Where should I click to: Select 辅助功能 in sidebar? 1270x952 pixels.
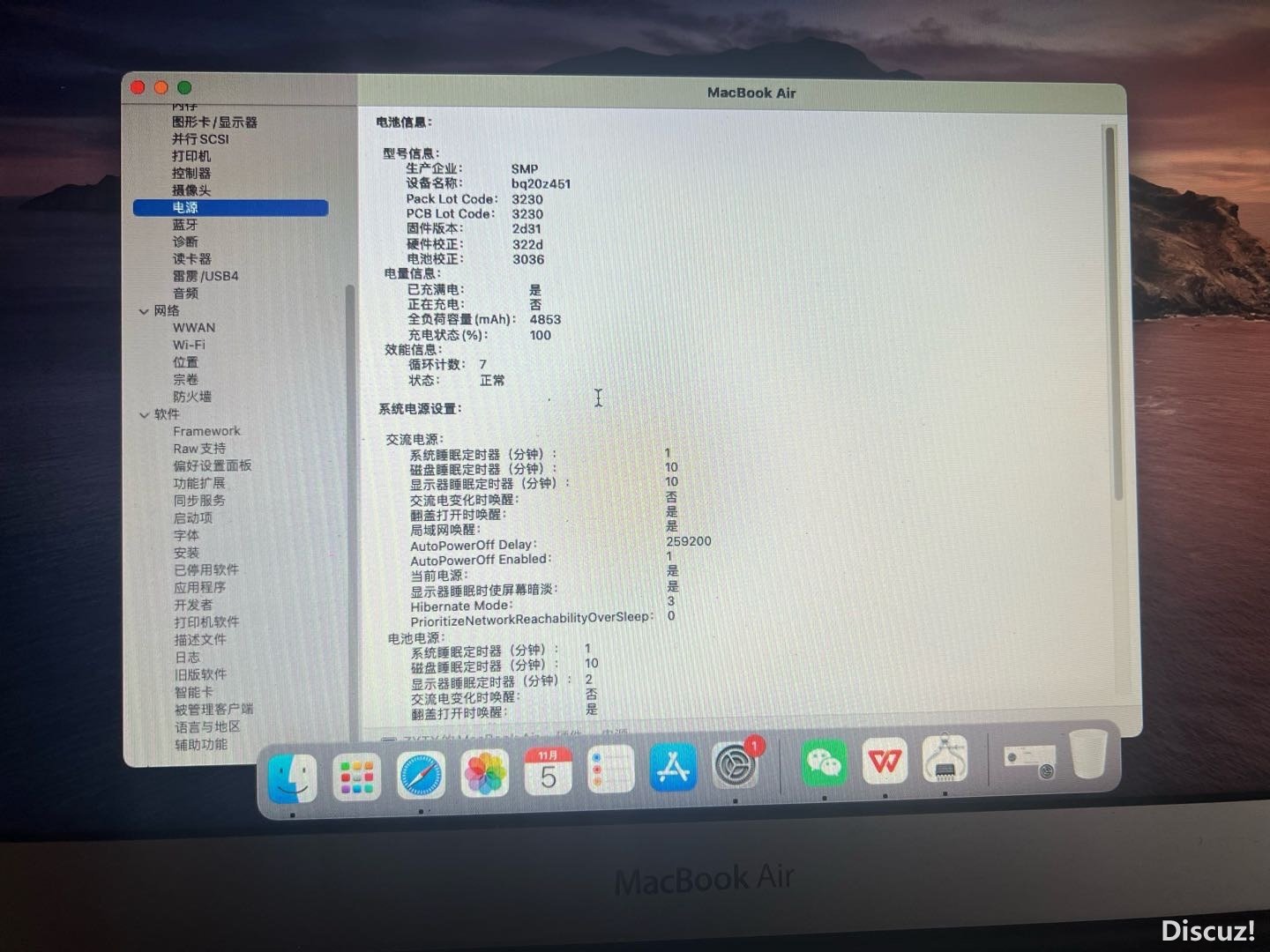[x=201, y=744]
